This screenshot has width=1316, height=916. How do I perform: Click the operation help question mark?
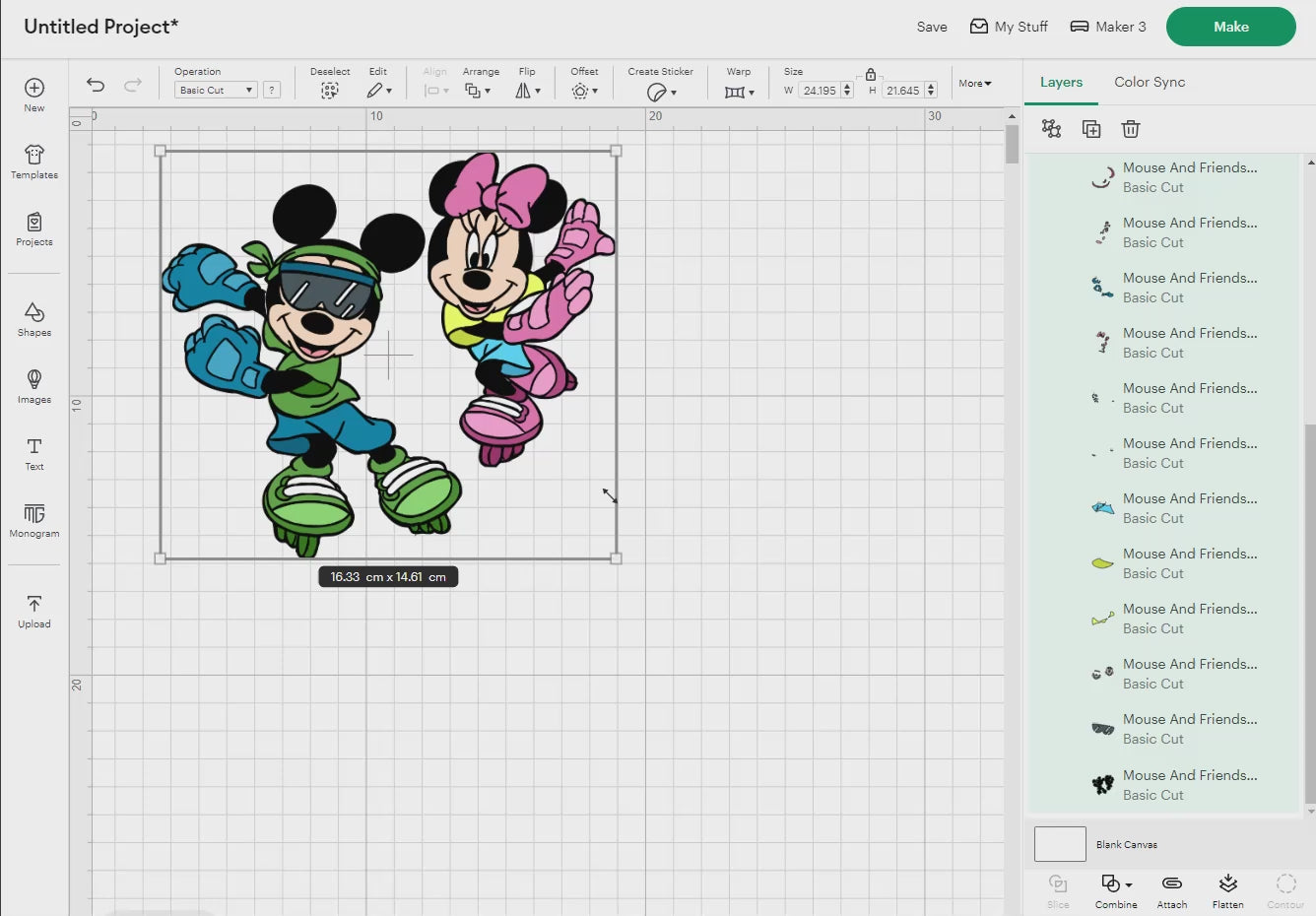pos(272,90)
